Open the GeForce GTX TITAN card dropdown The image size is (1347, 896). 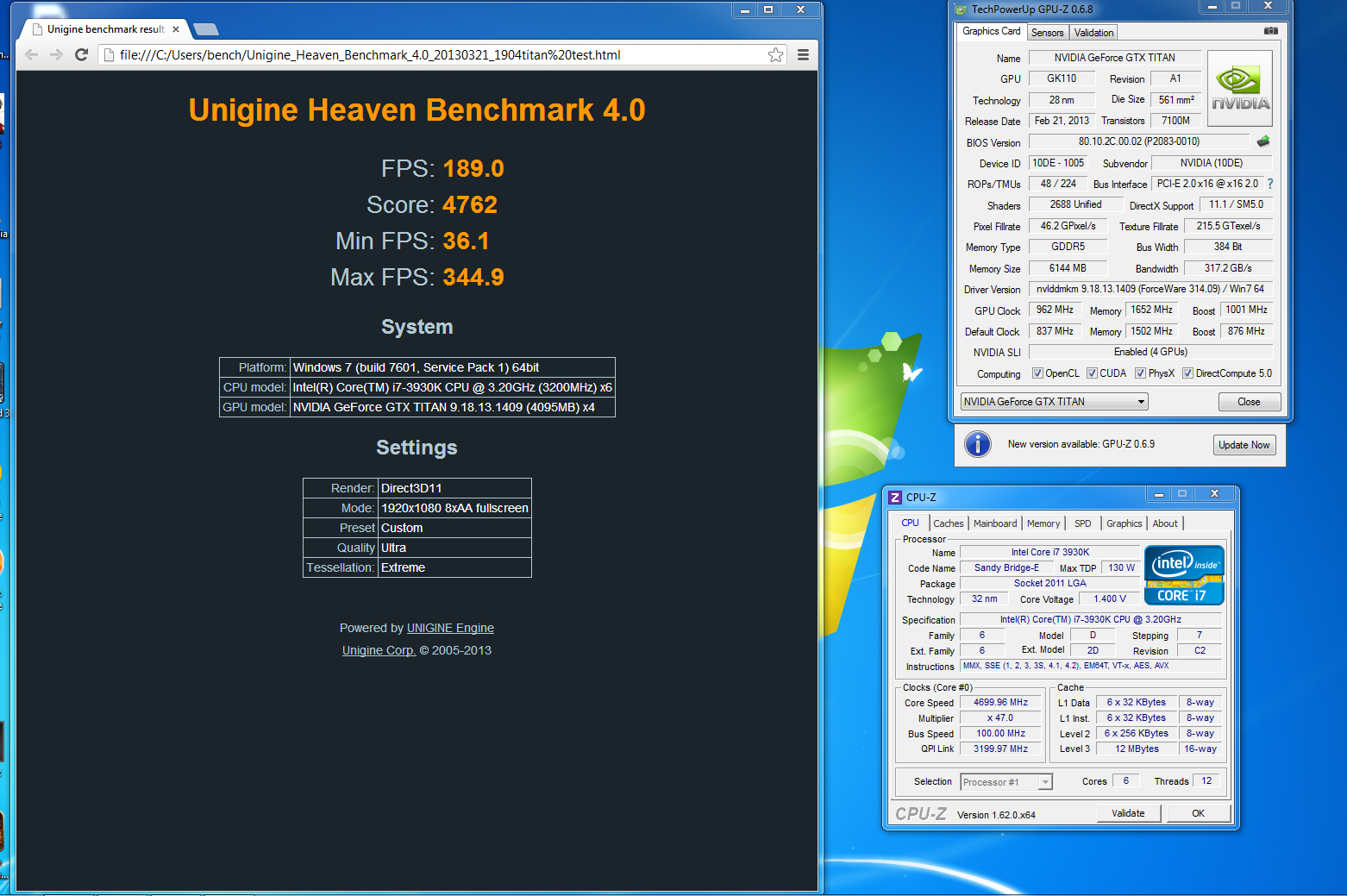(1054, 402)
